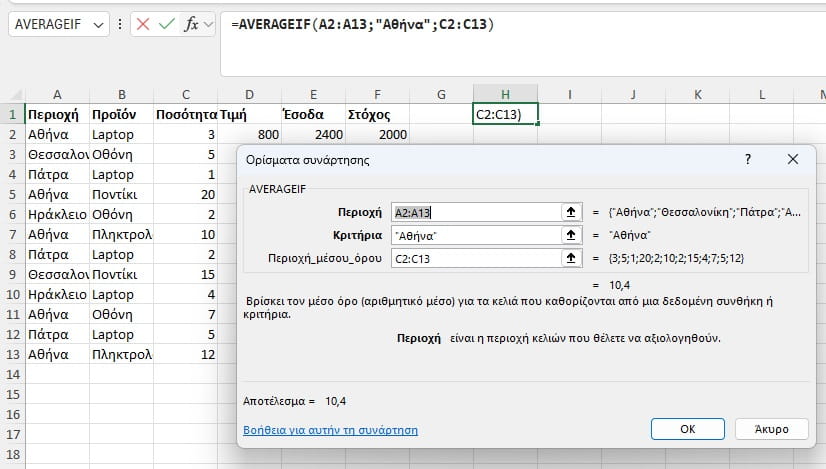
Task: Open Βοήθεια για αυτήν τη συνάρτηση link
Action: [x=330, y=430]
